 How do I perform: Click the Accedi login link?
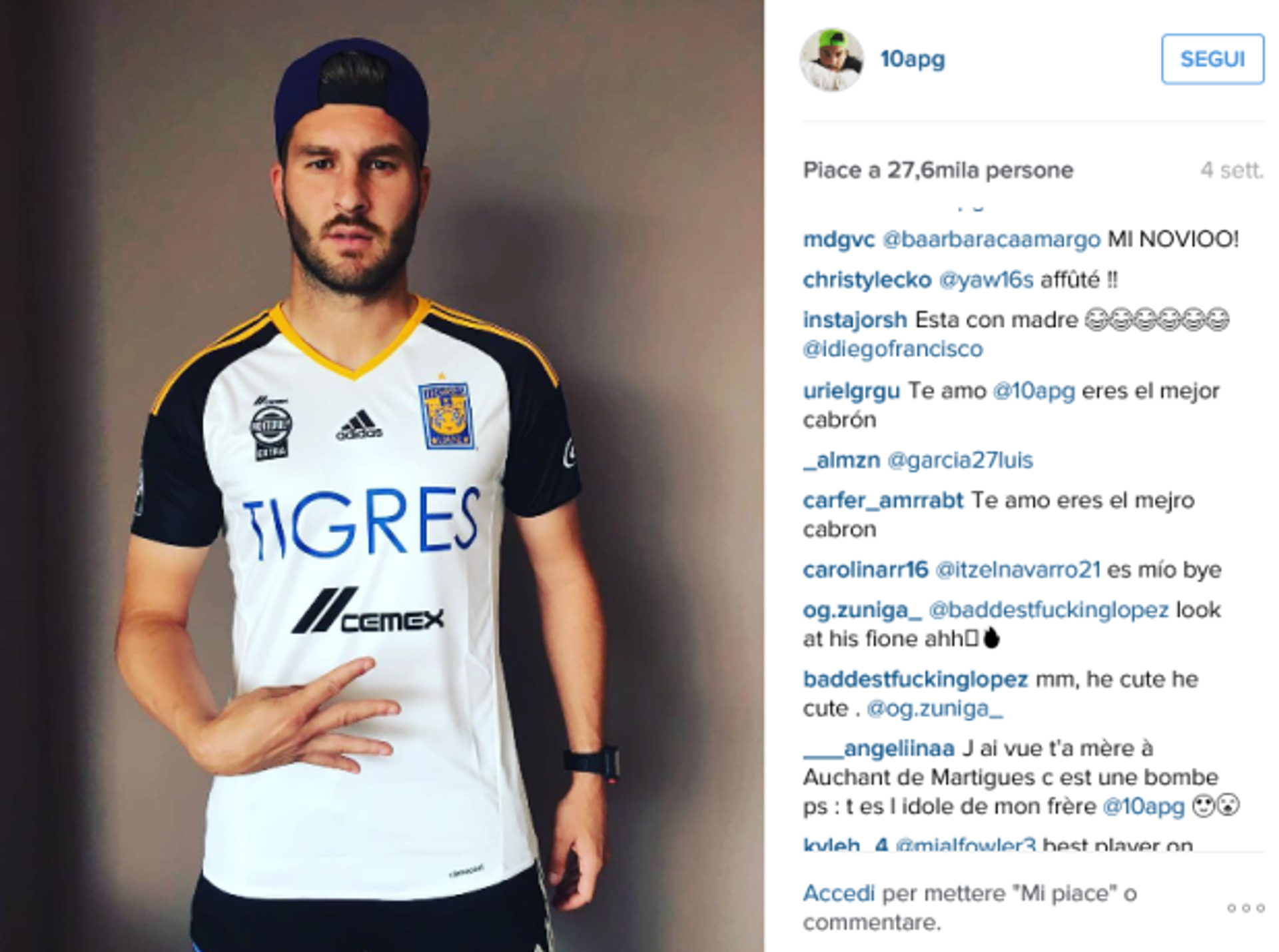pos(838,893)
